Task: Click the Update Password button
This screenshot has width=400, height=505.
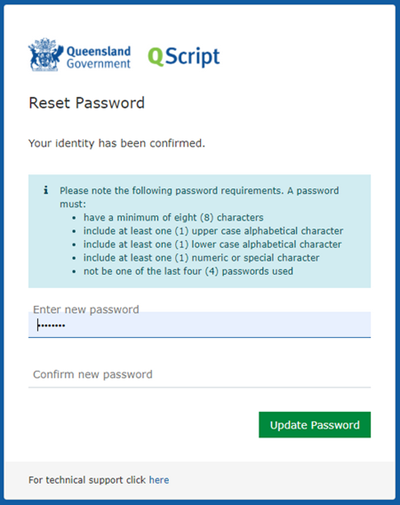Action: click(315, 425)
